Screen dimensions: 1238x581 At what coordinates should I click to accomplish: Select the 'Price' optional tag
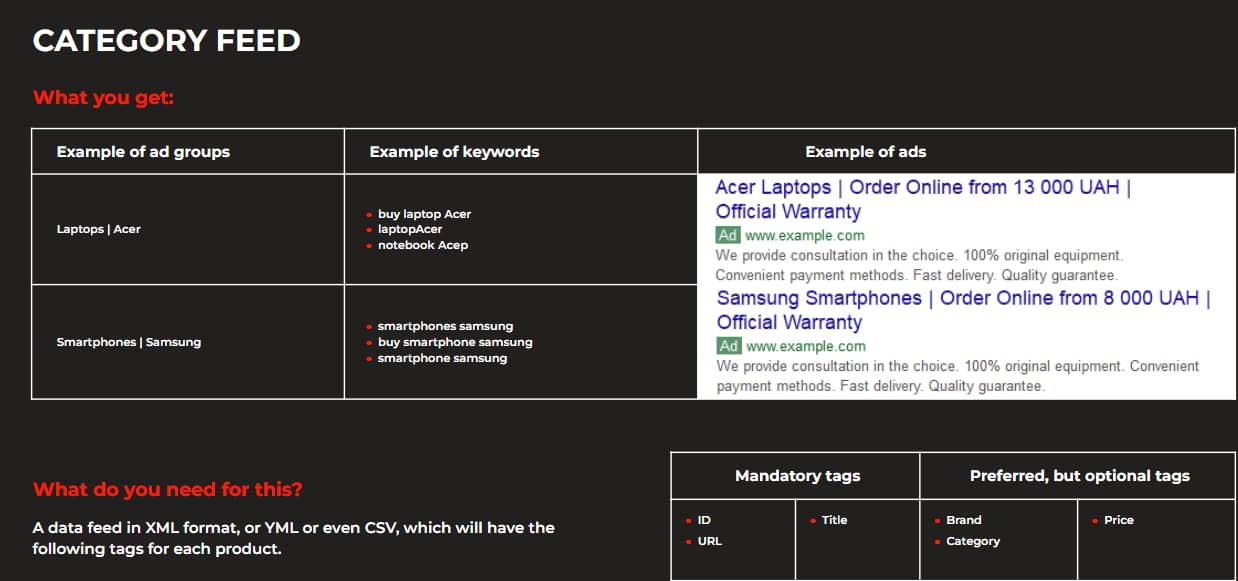click(x=1118, y=520)
